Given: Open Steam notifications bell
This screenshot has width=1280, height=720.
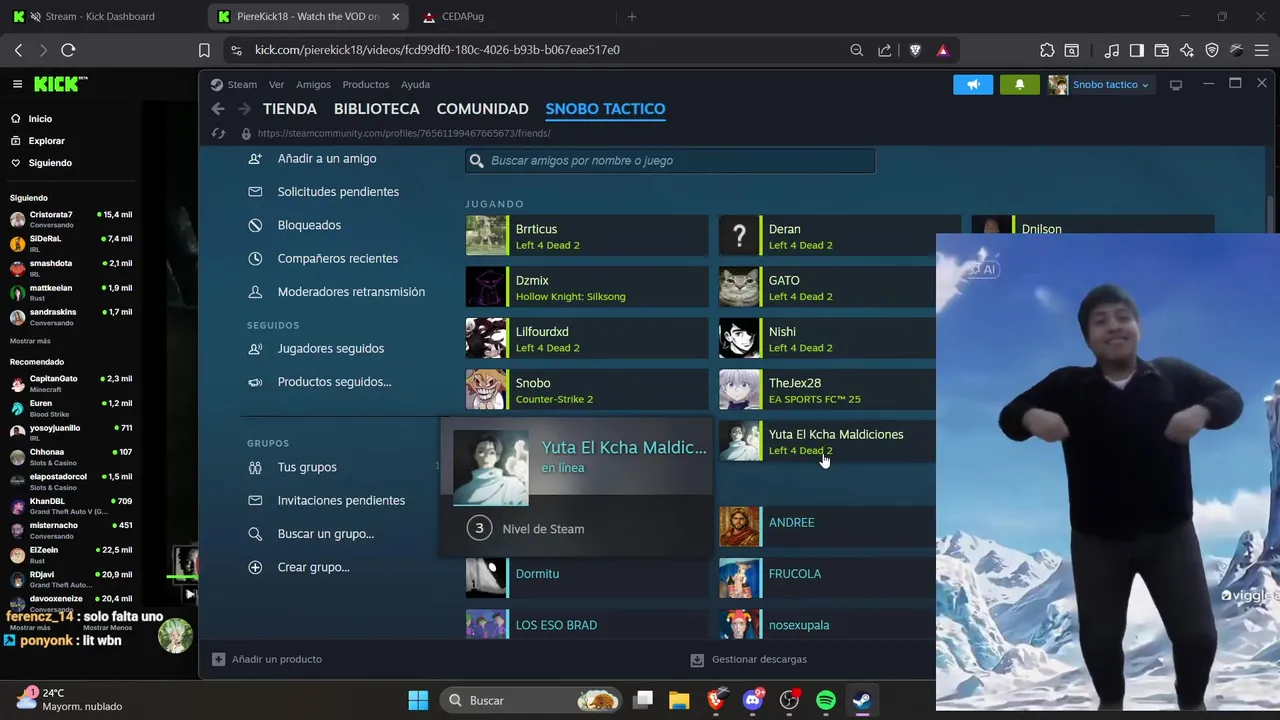Looking at the screenshot, I should 1020,85.
